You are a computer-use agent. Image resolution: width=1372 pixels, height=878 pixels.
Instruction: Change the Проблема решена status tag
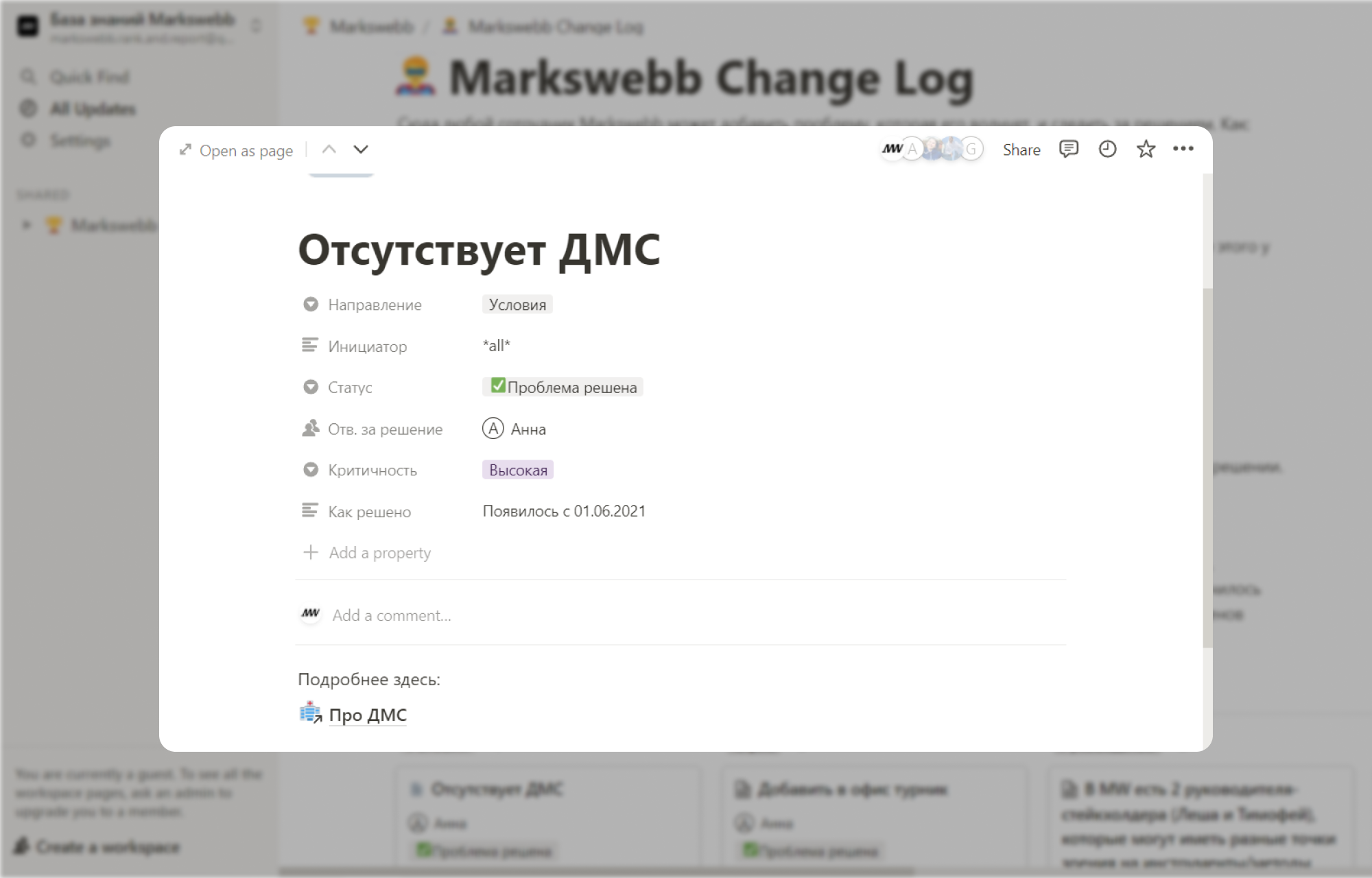click(563, 387)
